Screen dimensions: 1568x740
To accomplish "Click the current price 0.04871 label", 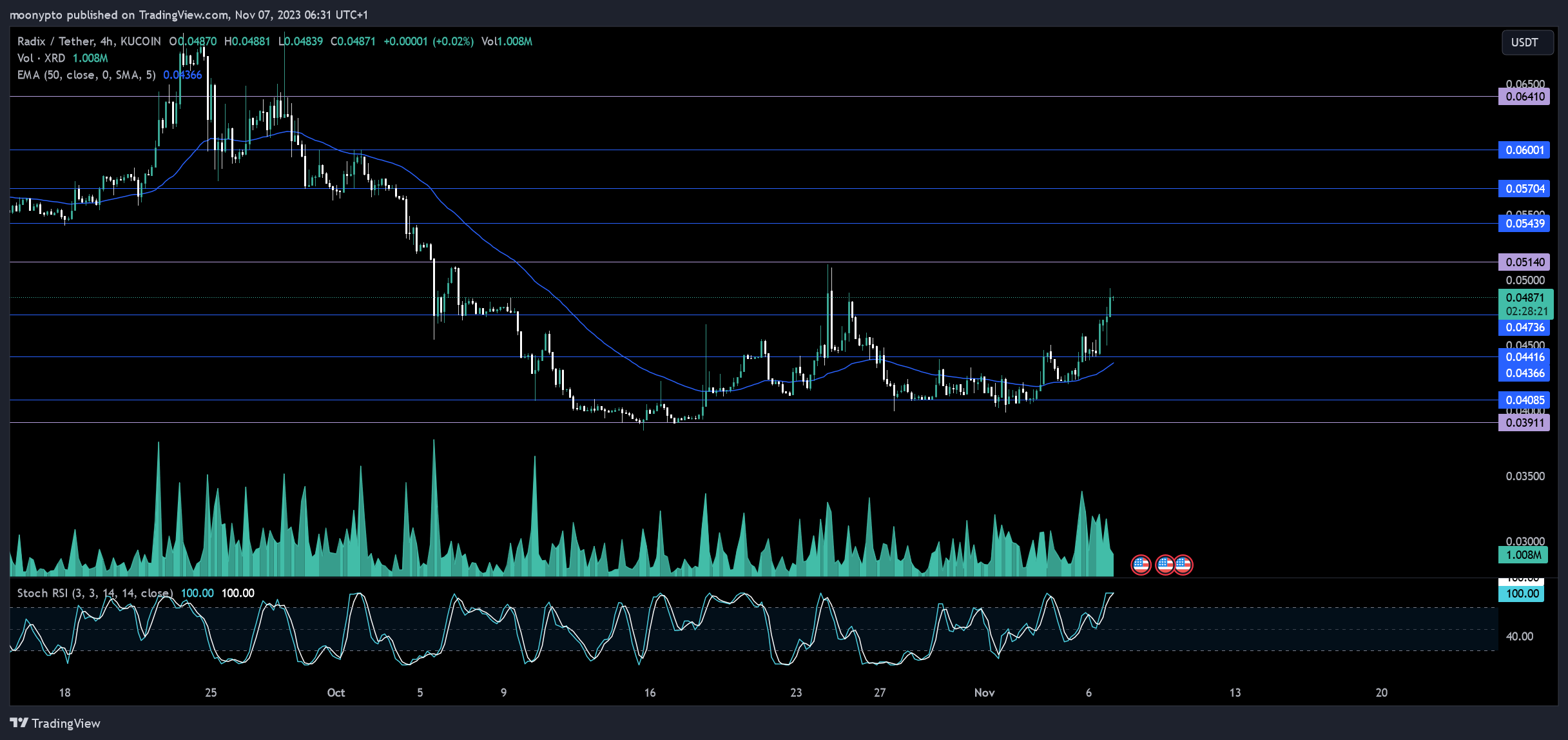I will pyautogui.click(x=1525, y=298).
